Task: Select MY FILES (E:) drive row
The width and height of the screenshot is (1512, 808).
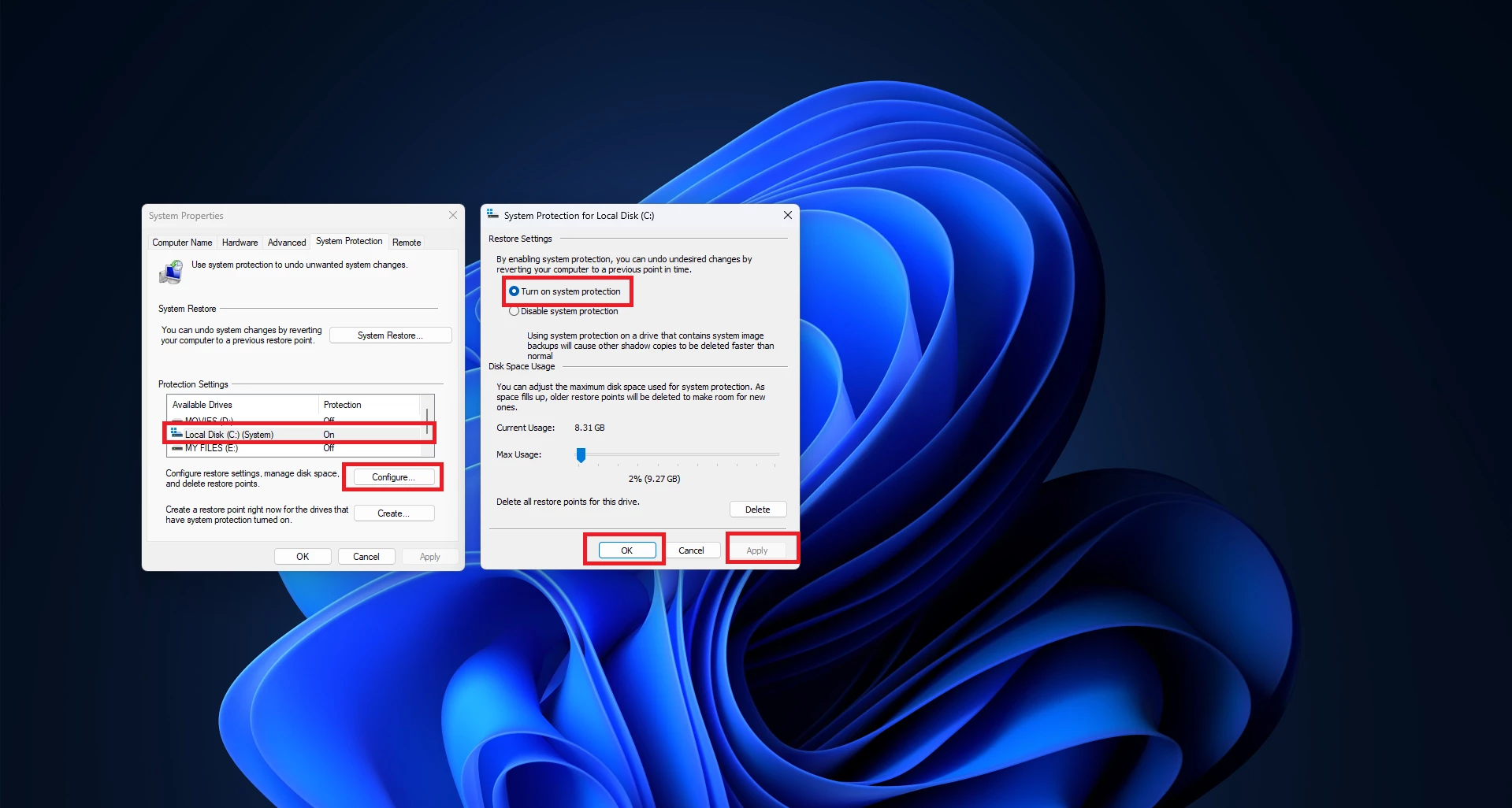Action: [295, 448]
